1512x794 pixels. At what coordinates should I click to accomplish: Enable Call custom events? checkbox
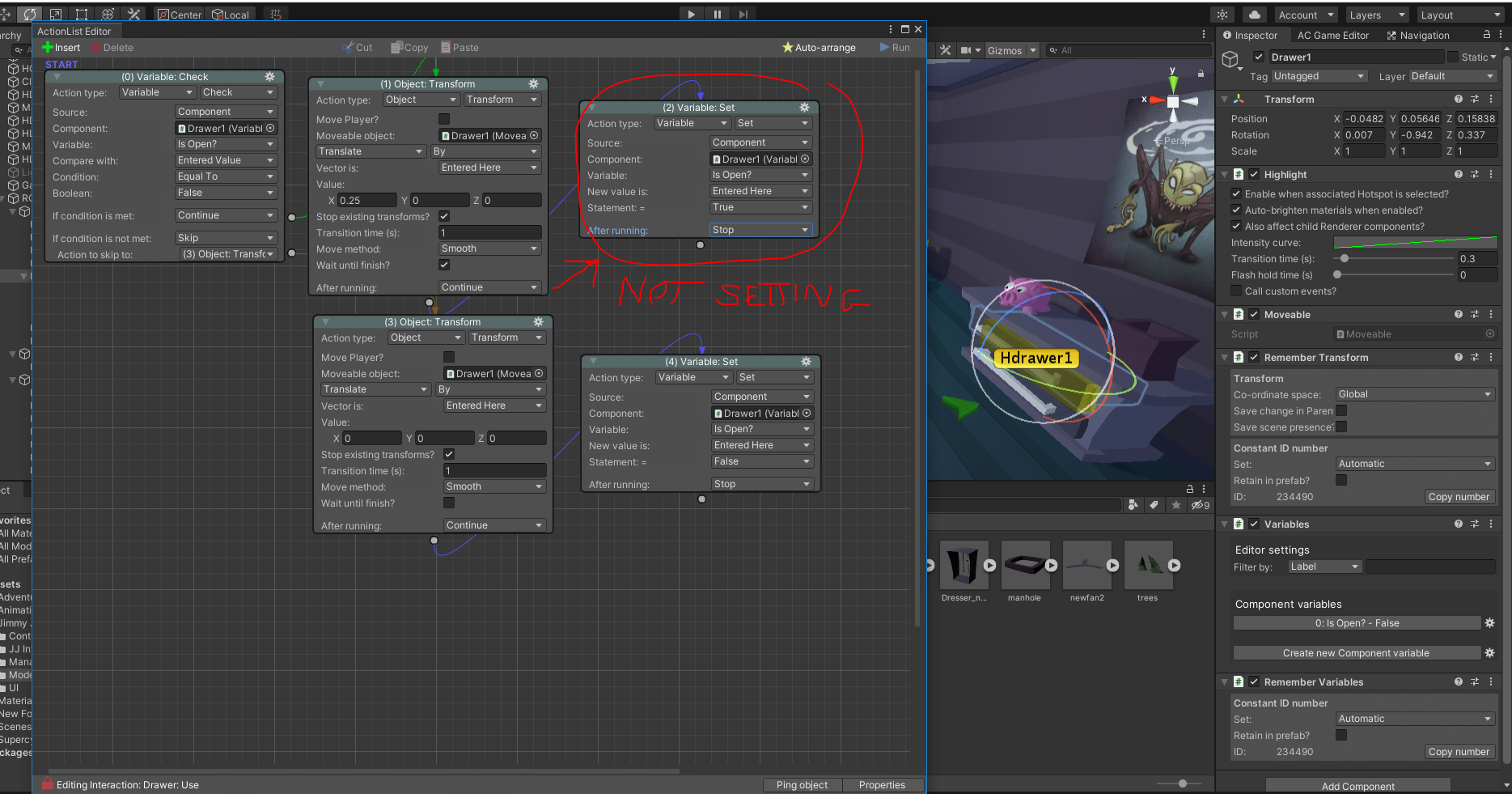(1236, 291)
